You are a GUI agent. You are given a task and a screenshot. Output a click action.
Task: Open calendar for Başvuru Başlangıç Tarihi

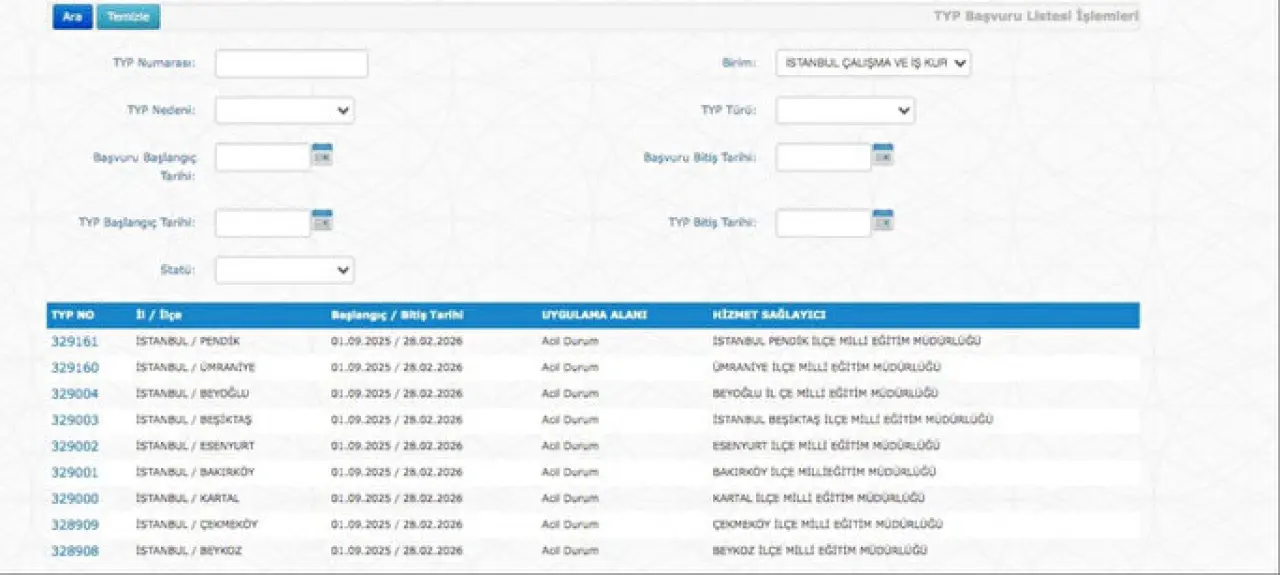tap(322, 154)
